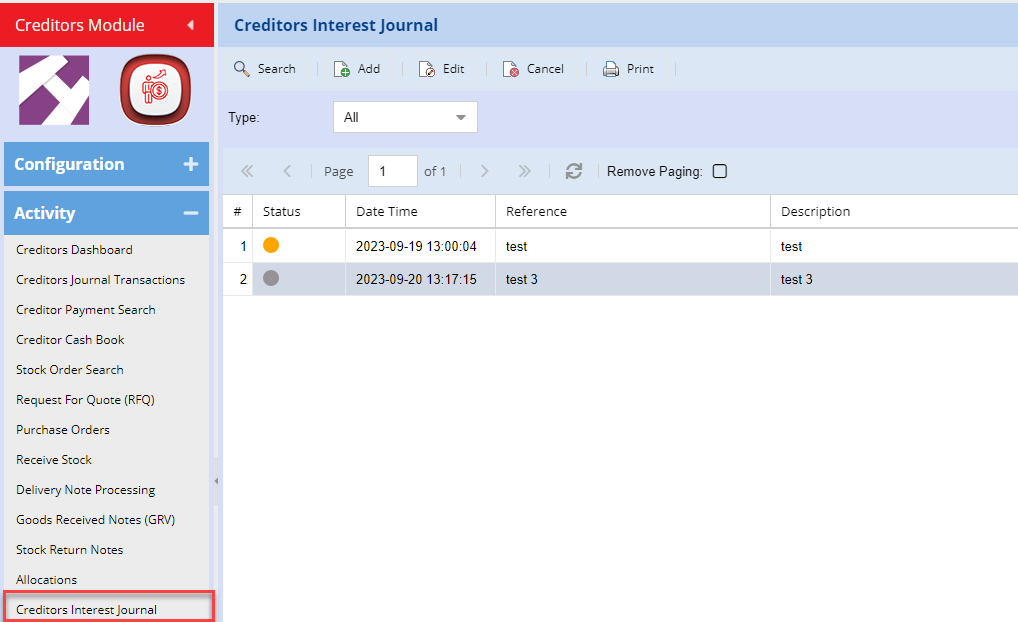
Task: Go to the last page
Action: pos(525,171)
